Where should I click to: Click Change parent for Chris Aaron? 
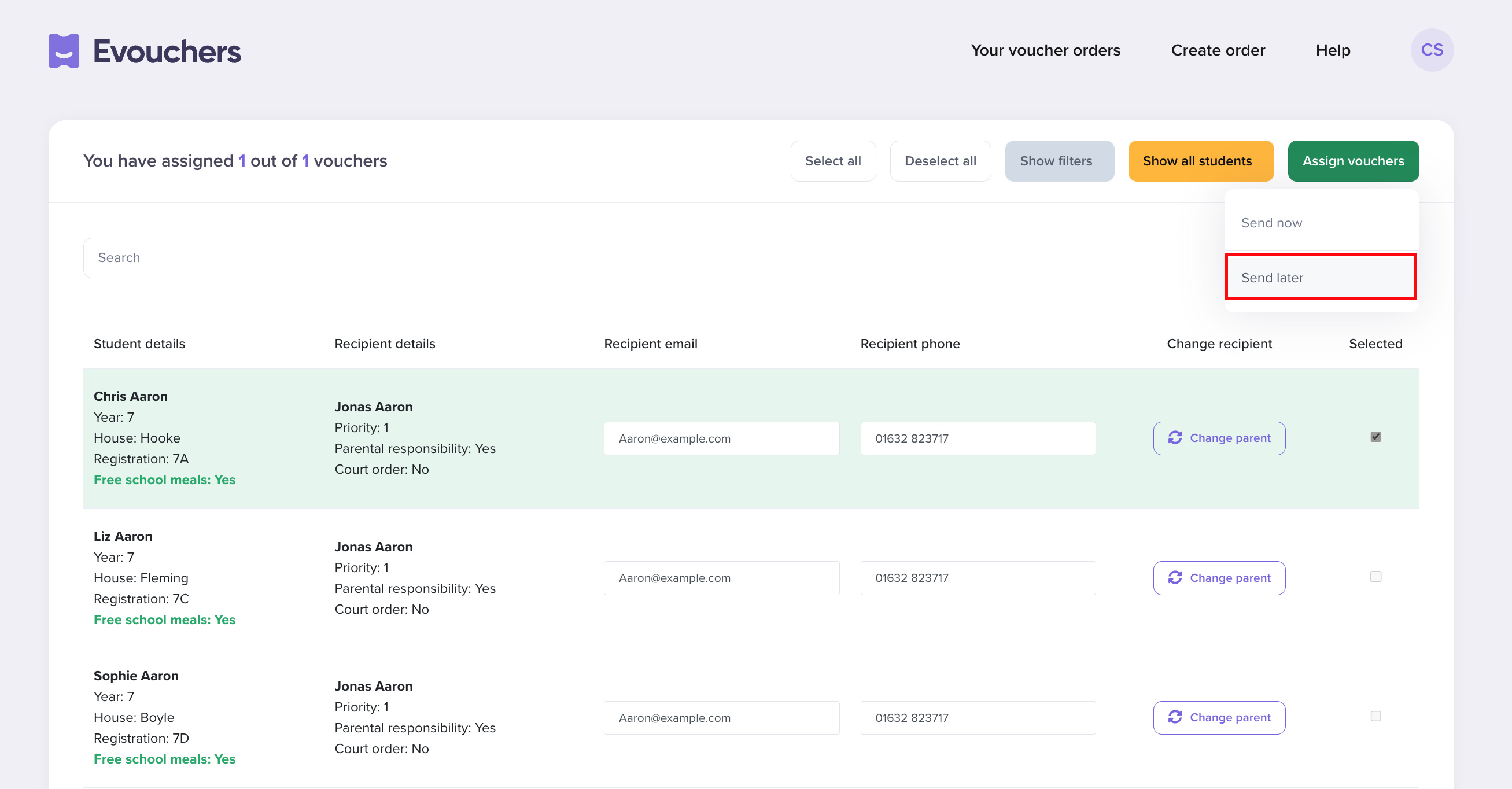(x=1219, y=438)
